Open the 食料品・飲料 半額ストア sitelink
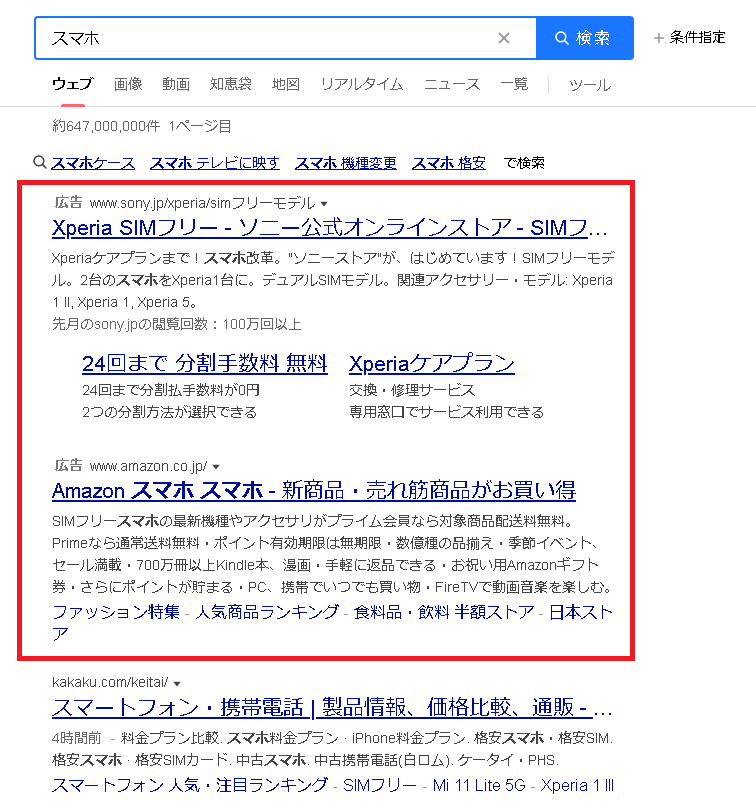 point(444,612)
